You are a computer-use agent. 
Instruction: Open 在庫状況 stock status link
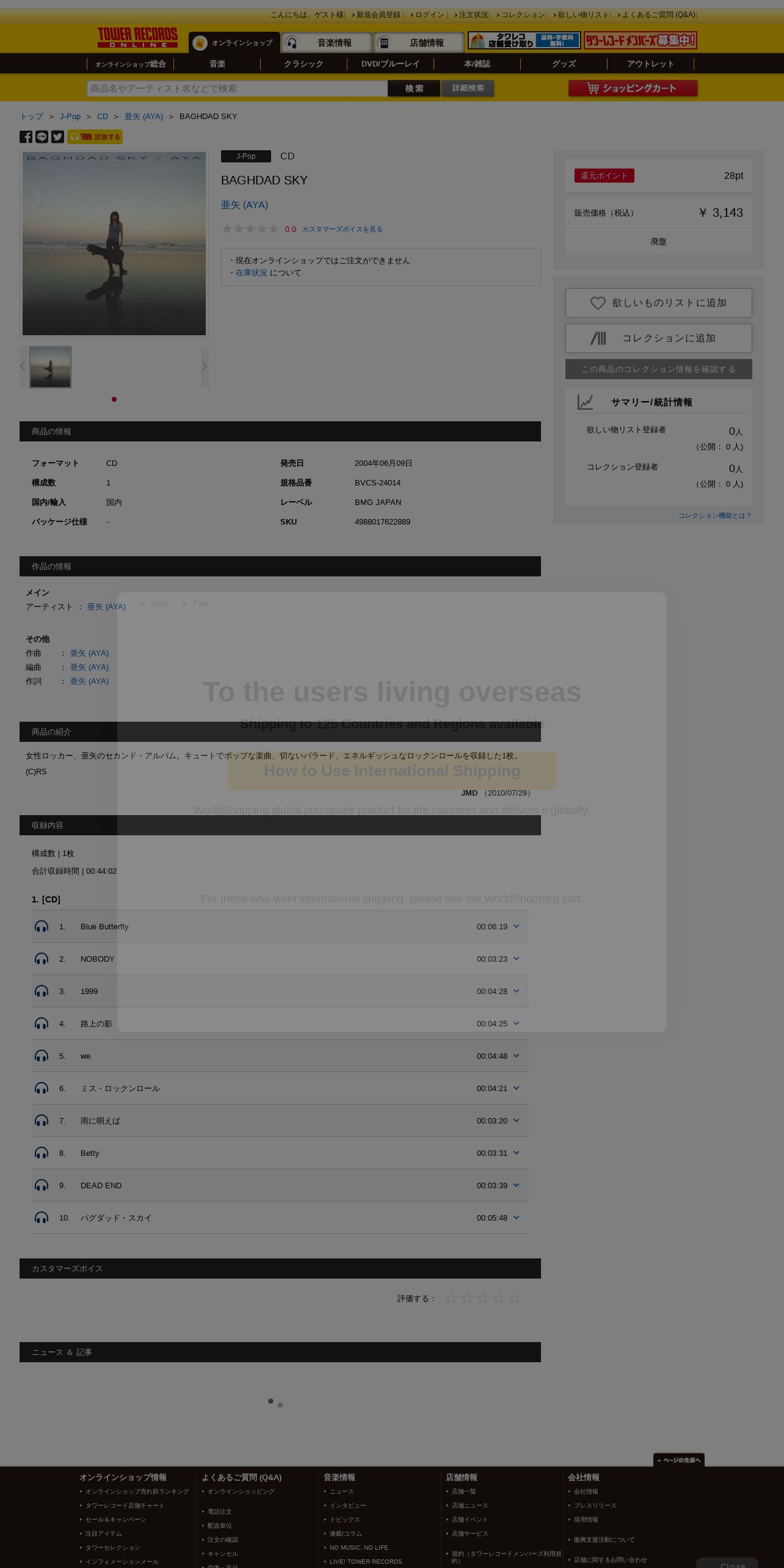point(252,273)
